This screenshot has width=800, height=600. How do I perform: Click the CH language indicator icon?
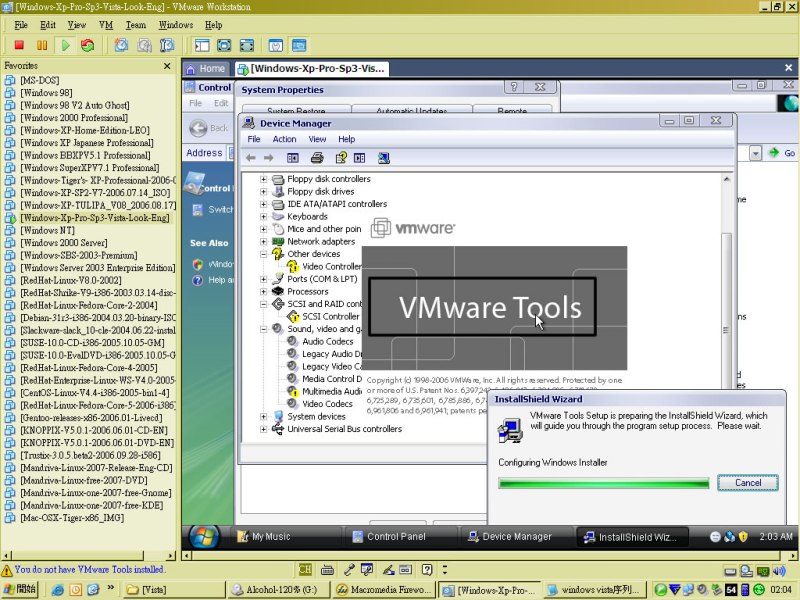click(x=305, y=570)
